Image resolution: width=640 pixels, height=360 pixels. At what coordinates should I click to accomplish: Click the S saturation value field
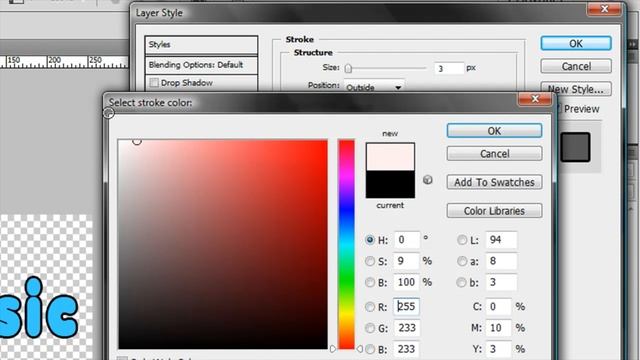coord(407,261)
